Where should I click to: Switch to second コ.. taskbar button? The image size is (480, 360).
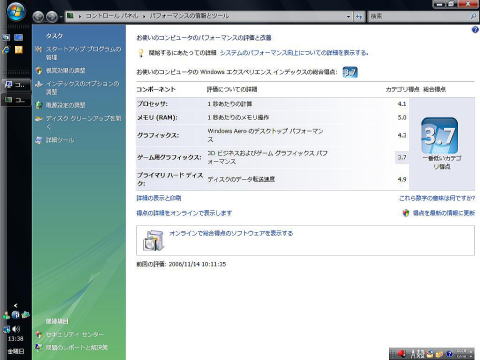click(16, 100)
